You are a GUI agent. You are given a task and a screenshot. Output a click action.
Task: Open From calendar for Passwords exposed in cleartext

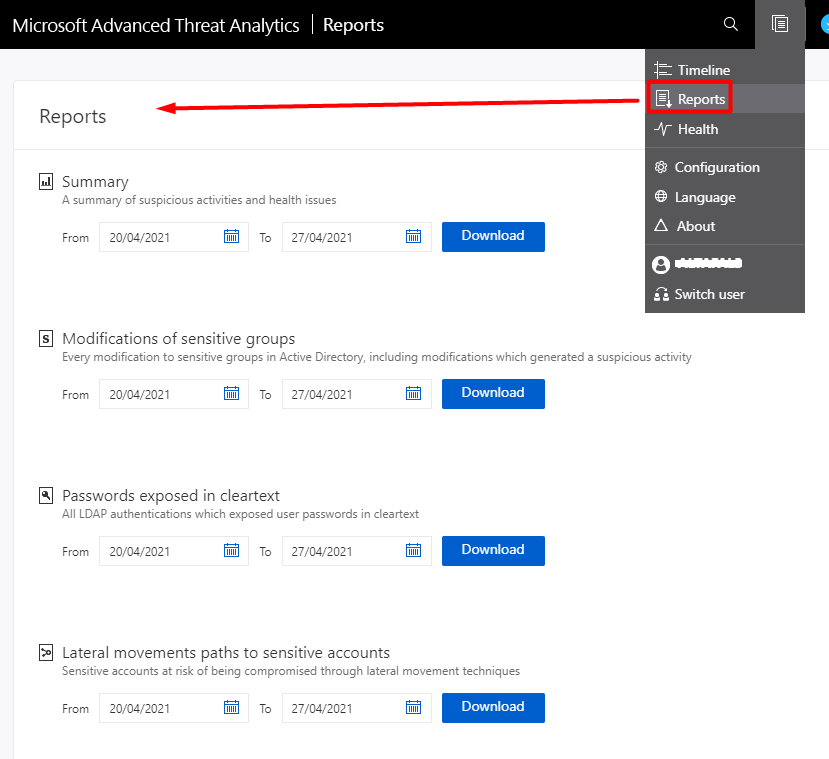(232, 550)
